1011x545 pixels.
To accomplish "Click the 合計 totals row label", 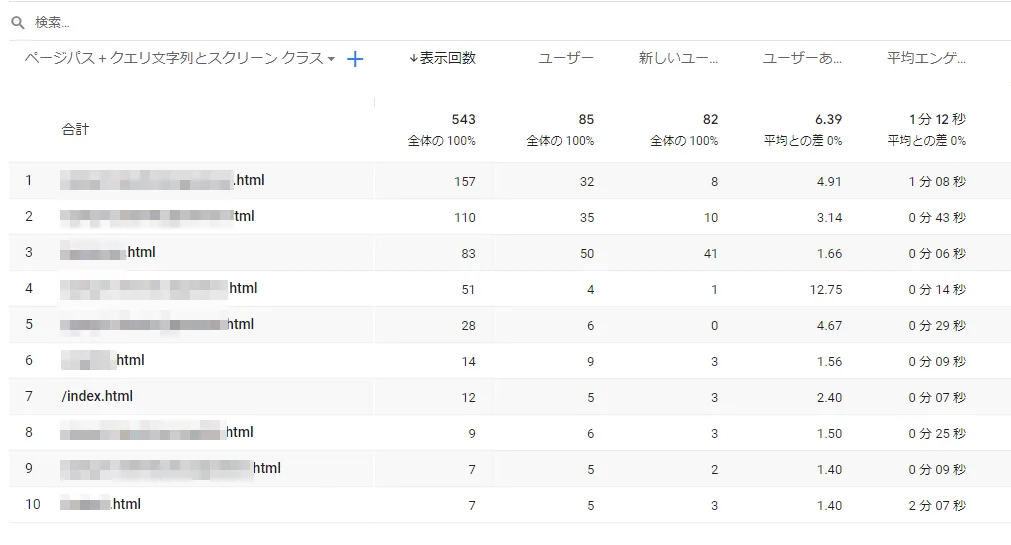I will click(x=75, y=129).
